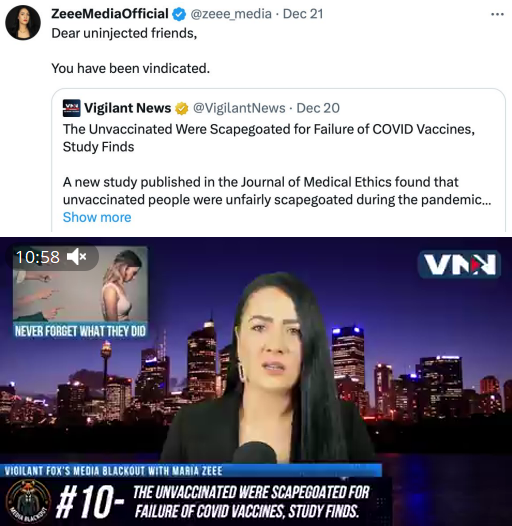Click the quoted tweet headline text
The width and height of the screenshot is (512, 526).
pos(269,138)
